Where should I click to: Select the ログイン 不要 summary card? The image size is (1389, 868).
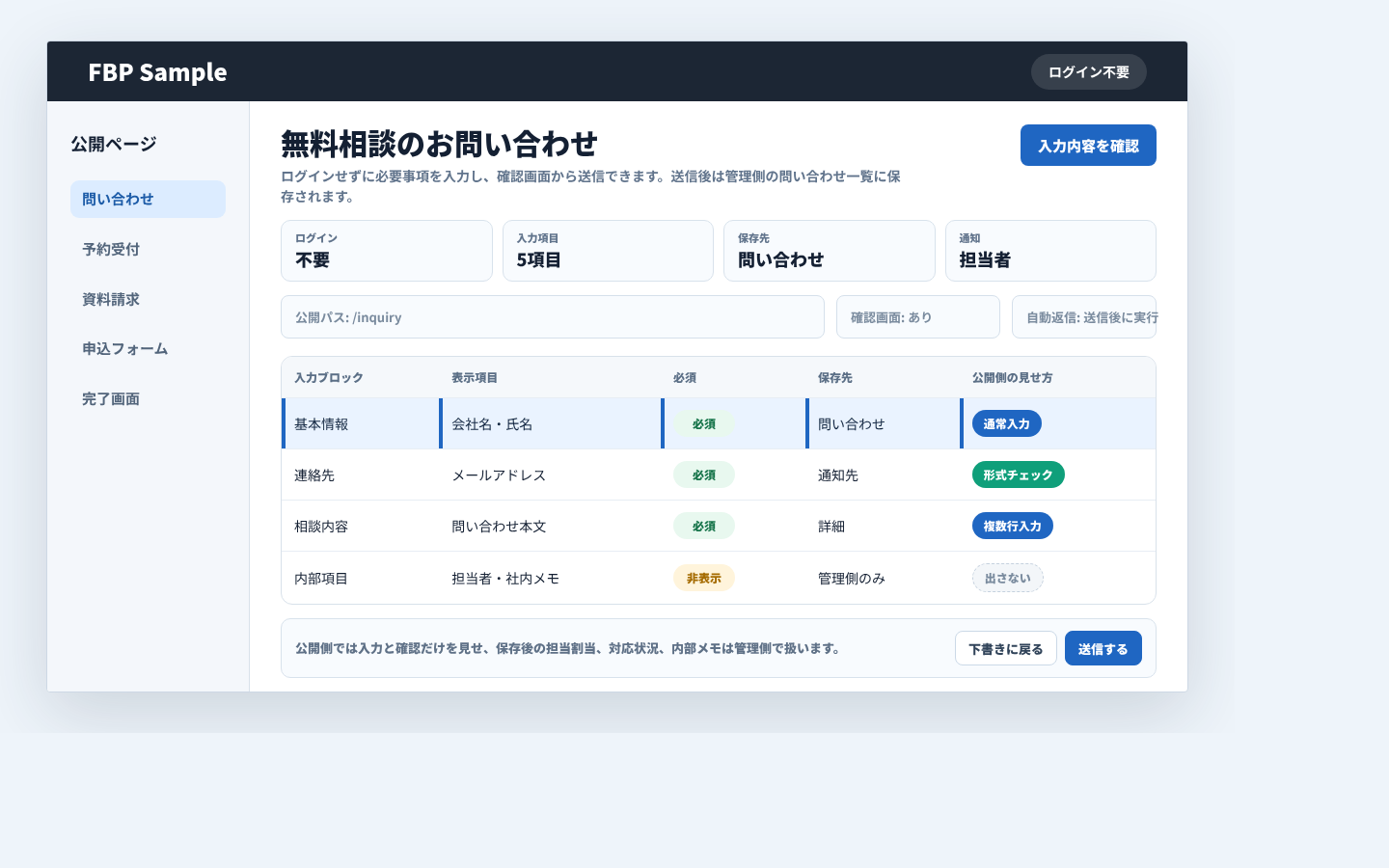tap(386, 251)
